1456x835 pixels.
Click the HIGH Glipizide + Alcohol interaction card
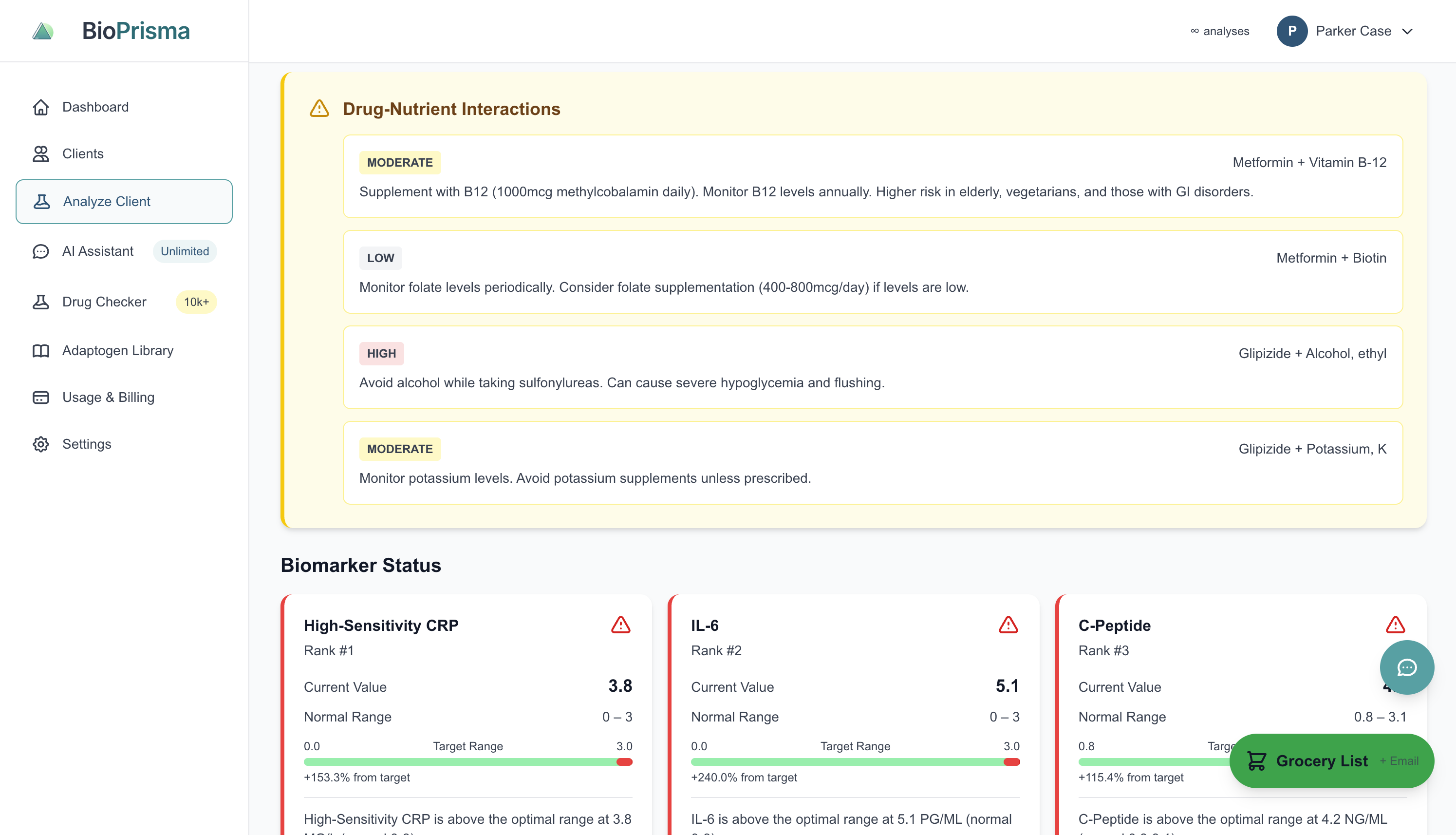(x=872, y=368)
